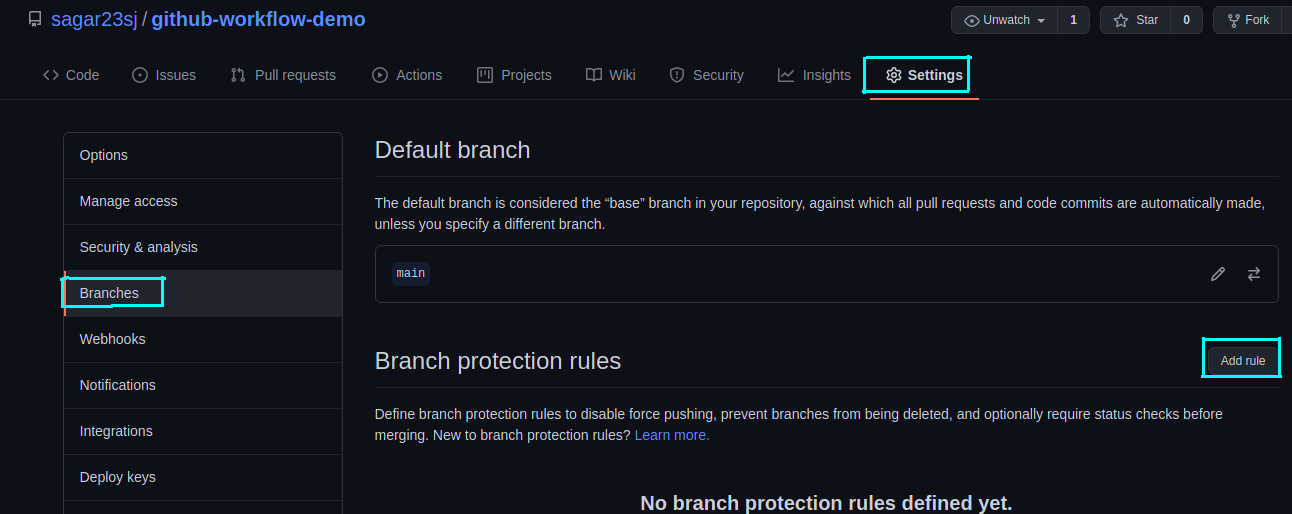Open the Code tab
This screenshot has width=1292, height=514.
(71, 75)
